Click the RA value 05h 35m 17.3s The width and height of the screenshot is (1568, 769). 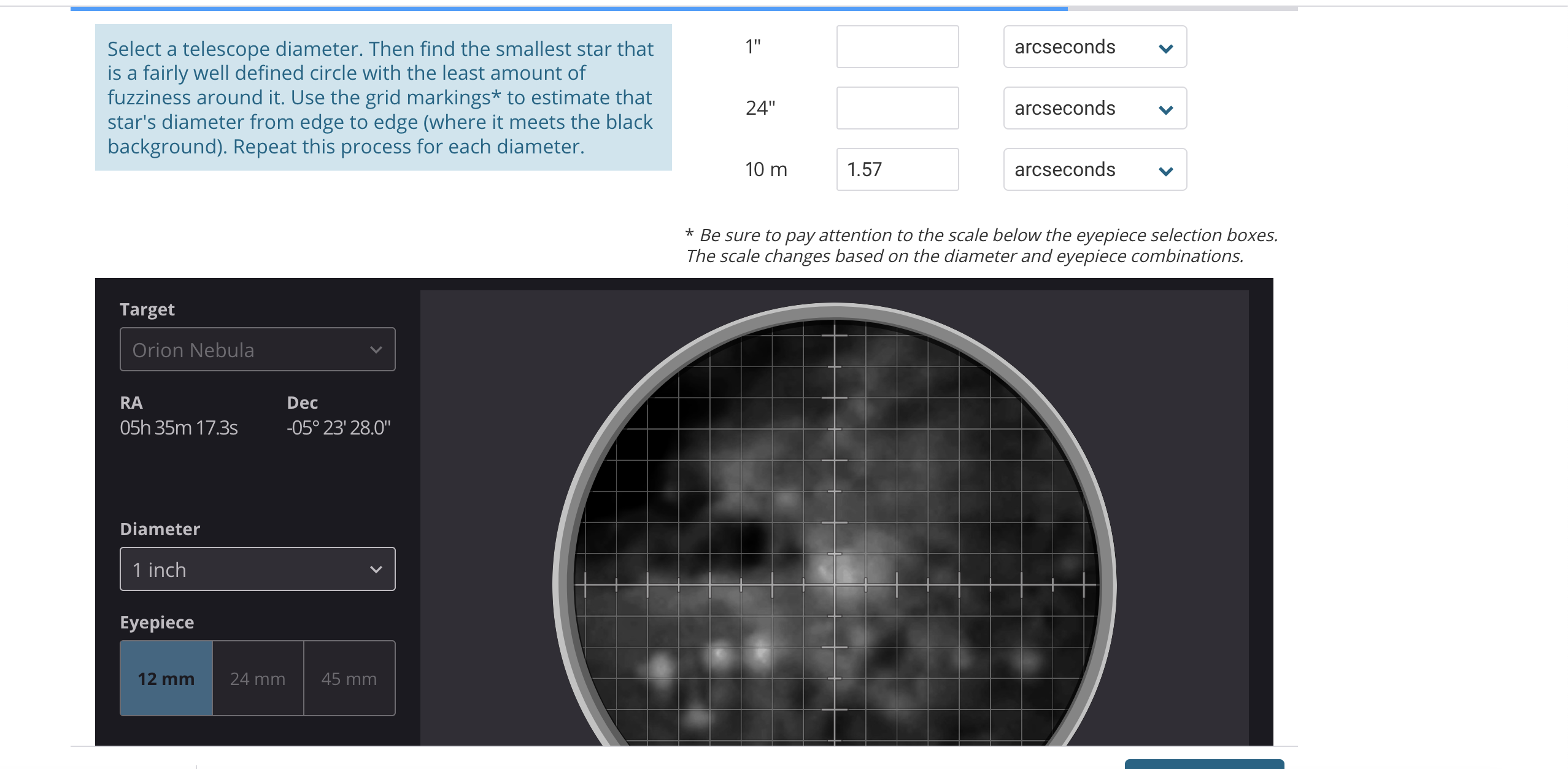pyautogui.click(x=179, y=428)
